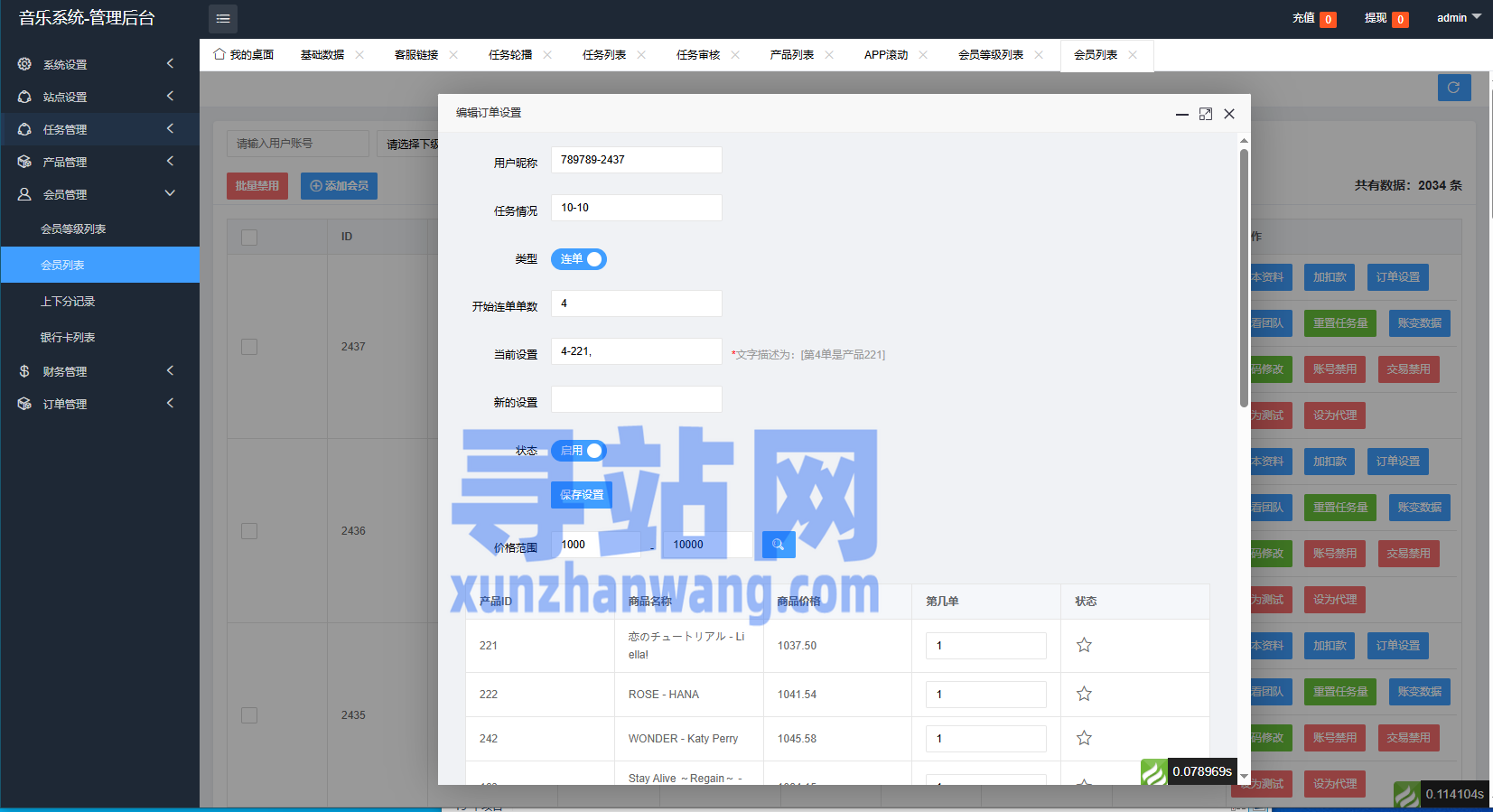Focus the 第几单 input for product 221
The height and width of the screenshot is (812, 1493).
point(986,646)
